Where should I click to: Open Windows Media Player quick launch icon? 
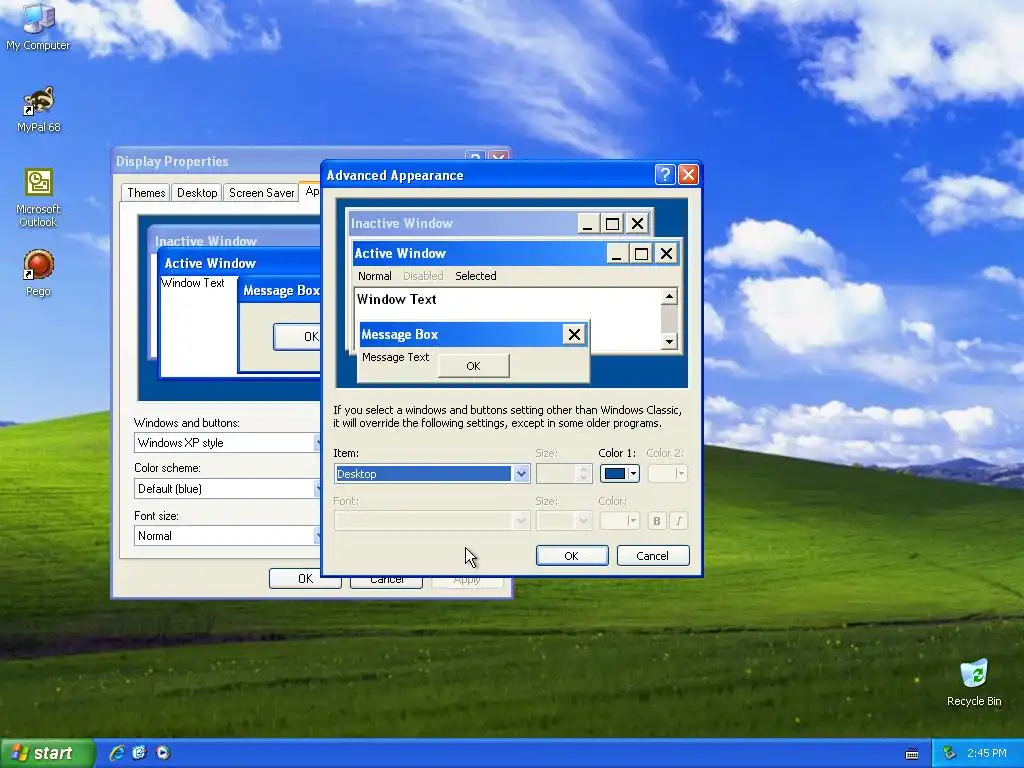[163, 753]
